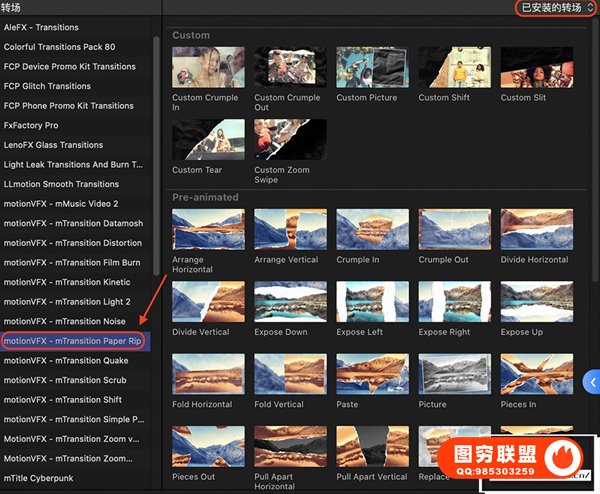Viewport: 600px width, 494px height.
Task: Pick the Custom Crumple In transition thumbnail
Action: coord(208,68)
